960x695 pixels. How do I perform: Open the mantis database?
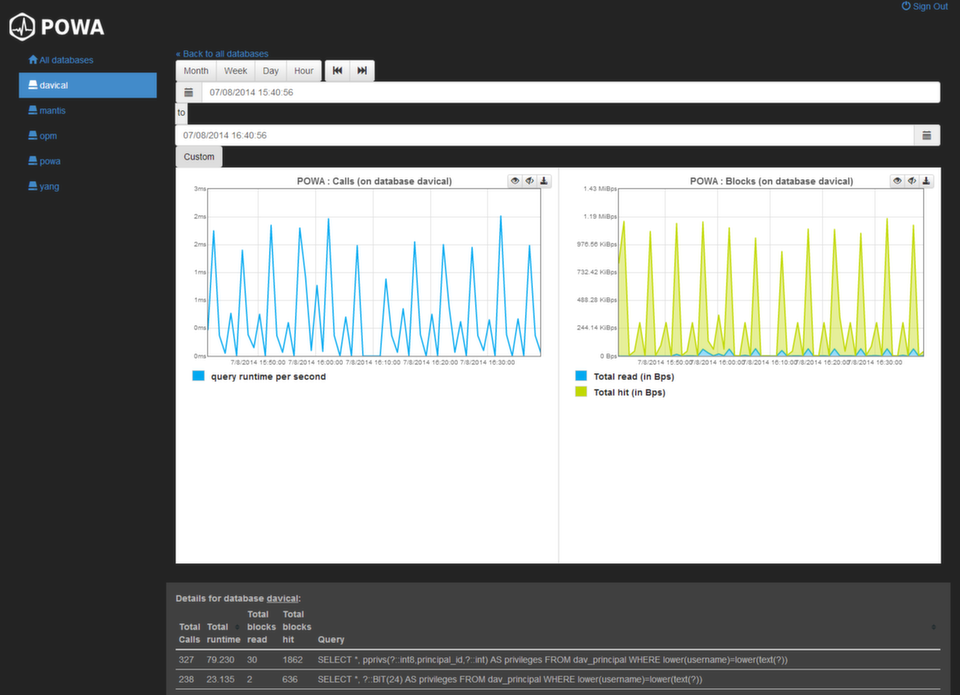pyautogui.click(x=47, y=110)
